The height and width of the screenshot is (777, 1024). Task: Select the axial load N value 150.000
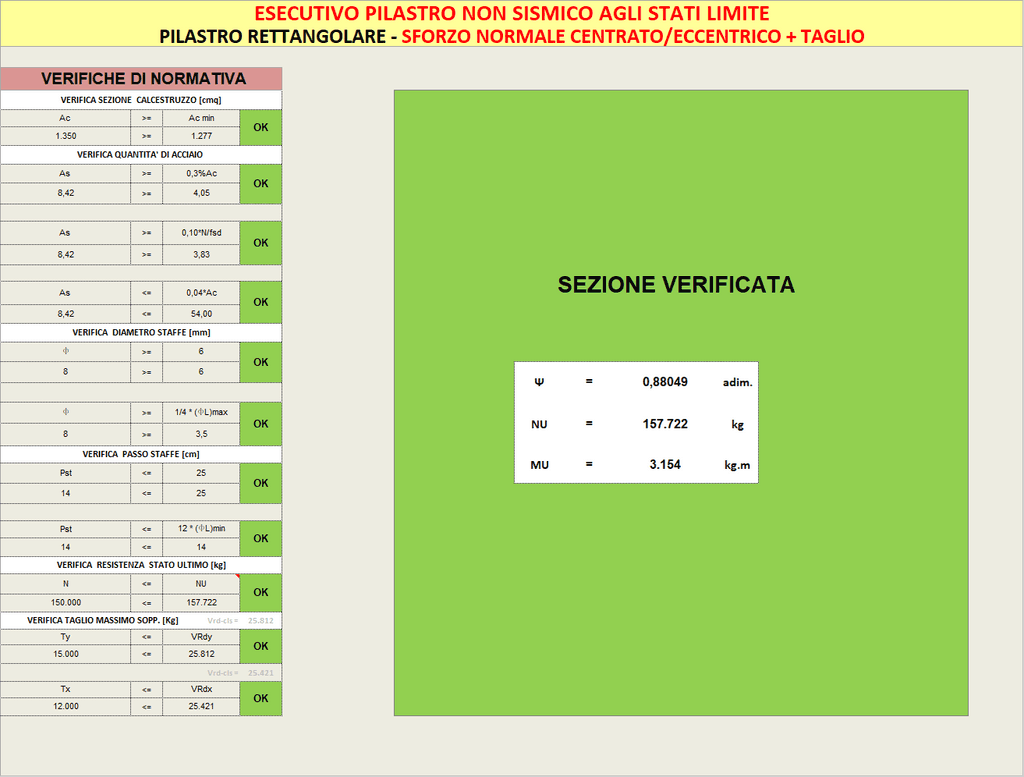(65, 602)
